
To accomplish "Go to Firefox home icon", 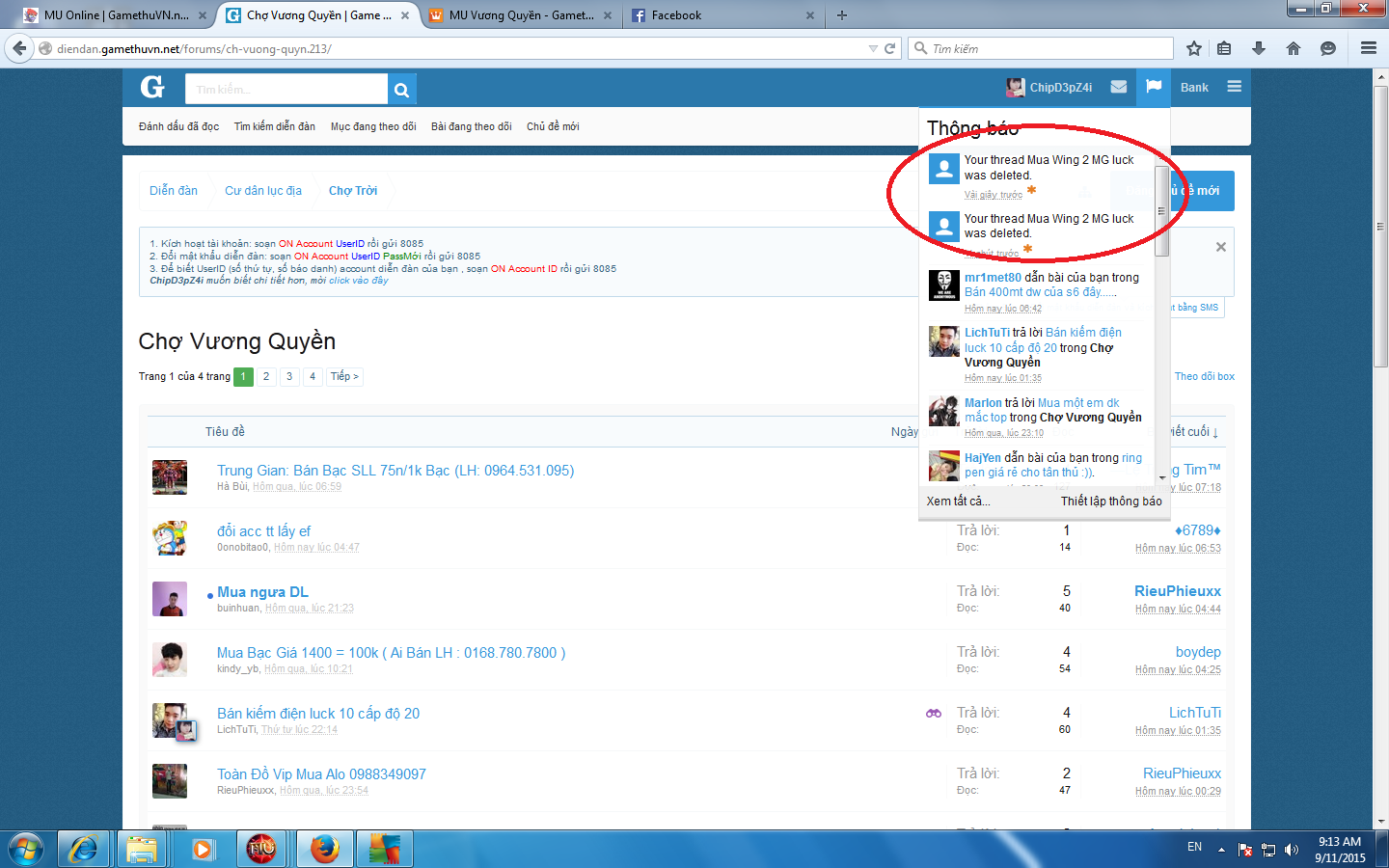I will click(x=1294, y=48).
